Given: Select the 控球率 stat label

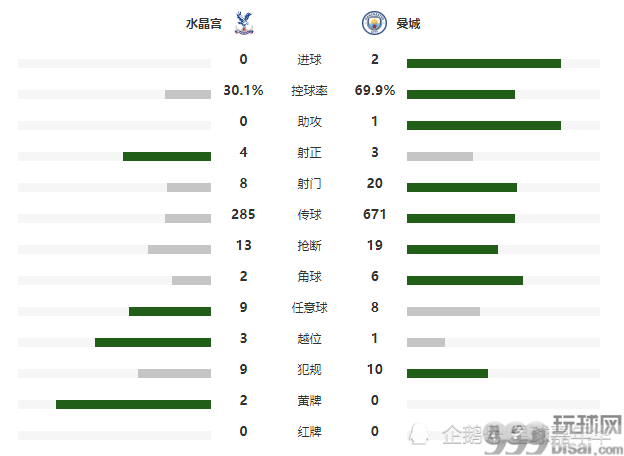Looking at the screenshot, I should 309,91.
